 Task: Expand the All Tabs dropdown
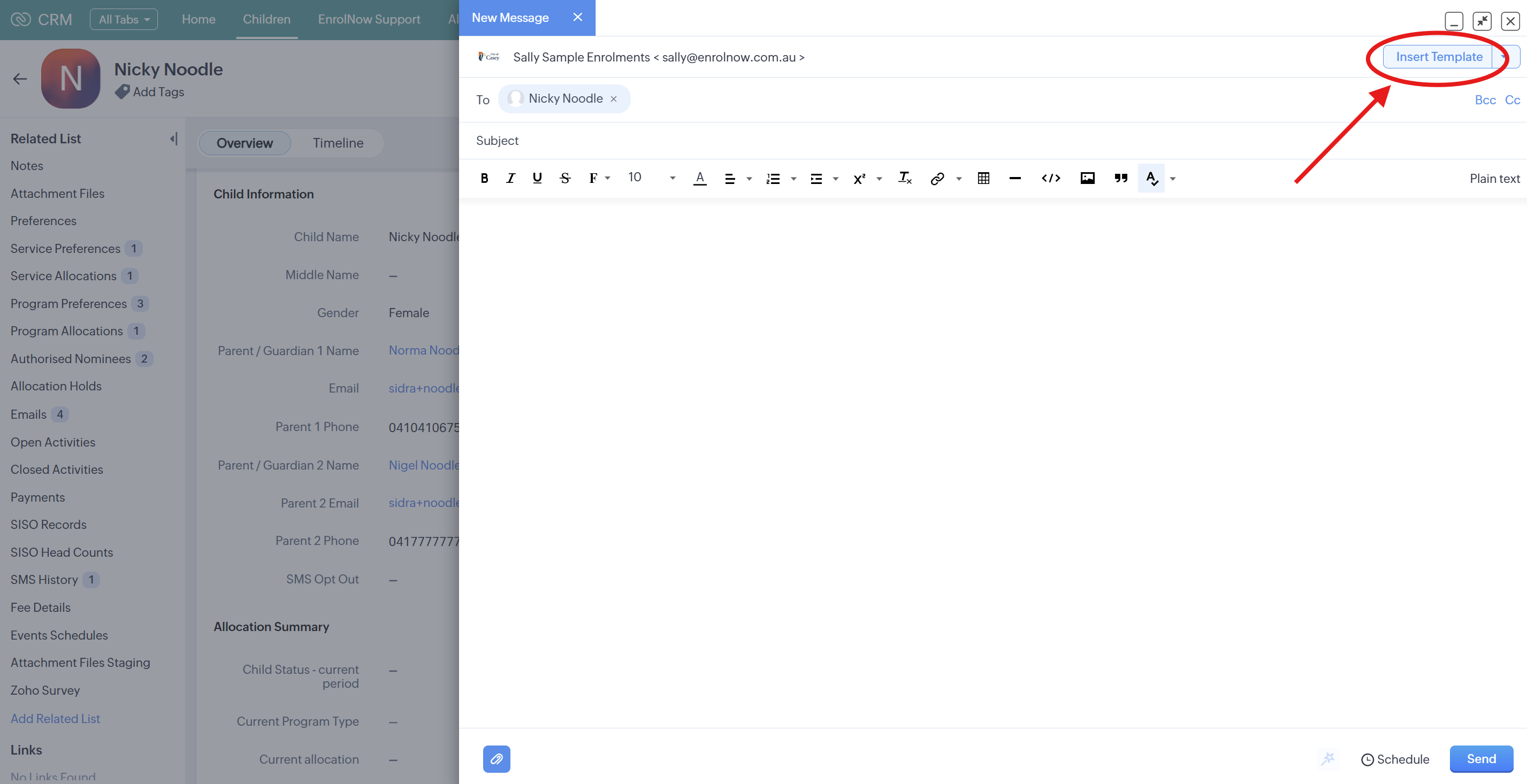coord(123,19)
